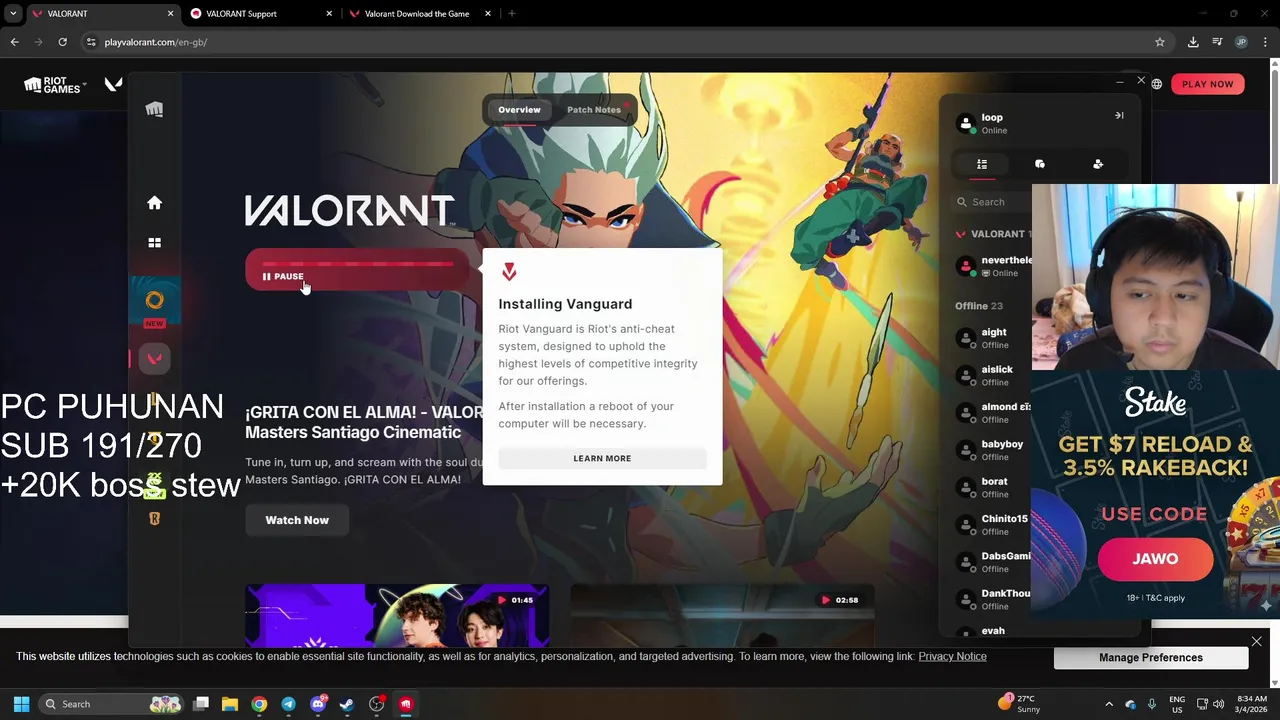Open OBS Studio from taskbar

point(376,704)
